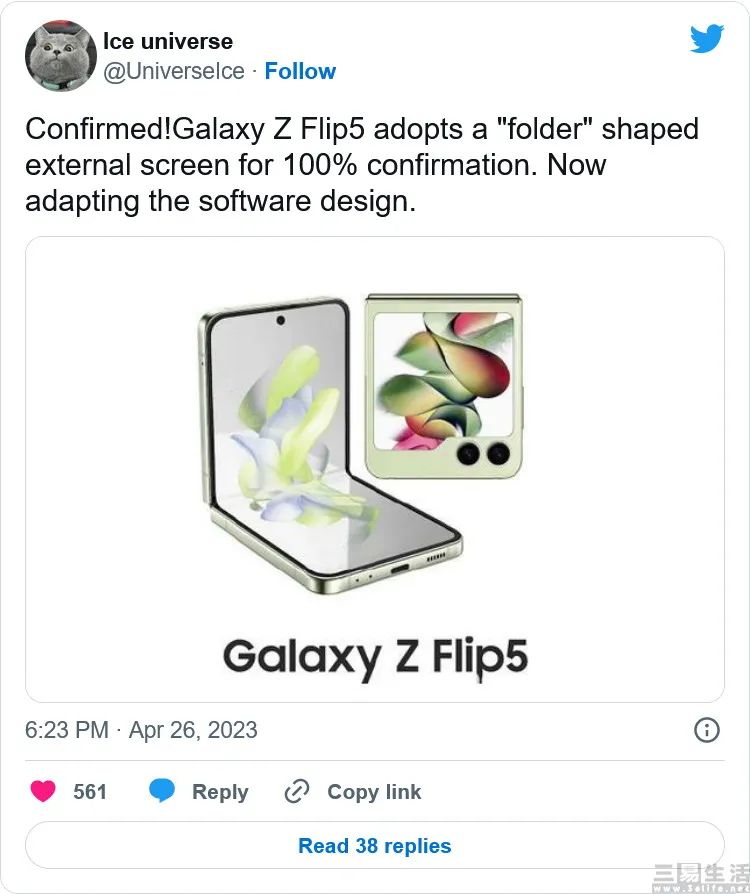The height and width of the screenshot is (894, 750).
Task: Click the Ice universe display name
Action: pos(168,41)
